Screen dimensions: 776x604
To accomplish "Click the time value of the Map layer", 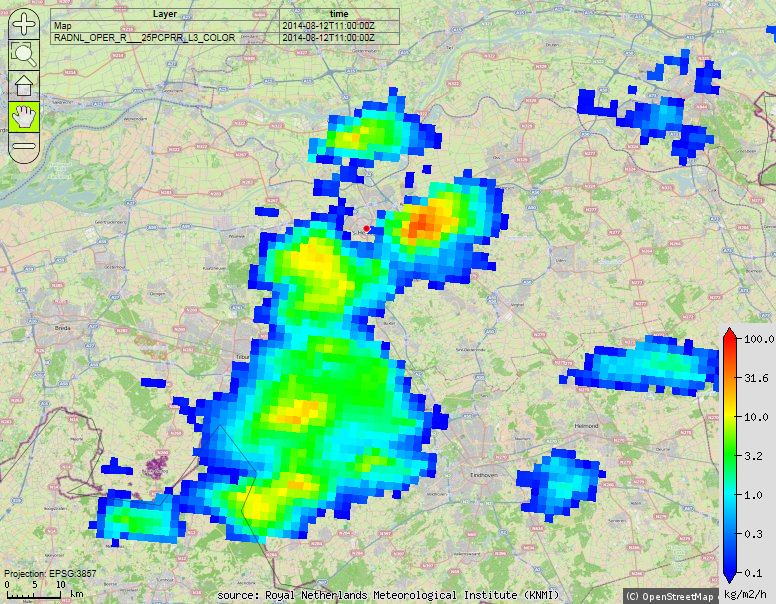I will [328, 26].
